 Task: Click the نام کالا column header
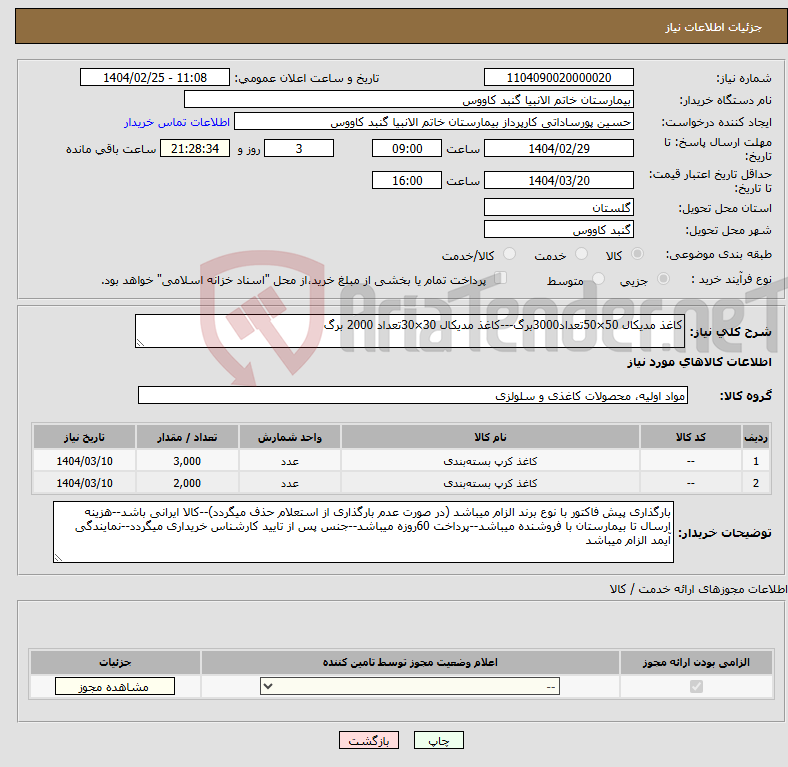(x=490, y=437)
